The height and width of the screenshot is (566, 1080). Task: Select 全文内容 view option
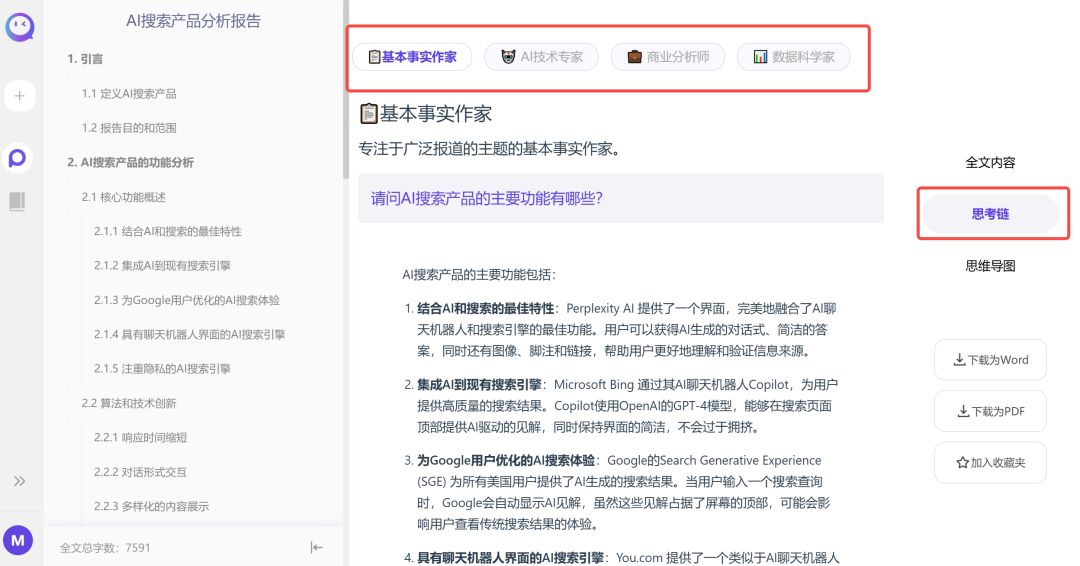990,163
